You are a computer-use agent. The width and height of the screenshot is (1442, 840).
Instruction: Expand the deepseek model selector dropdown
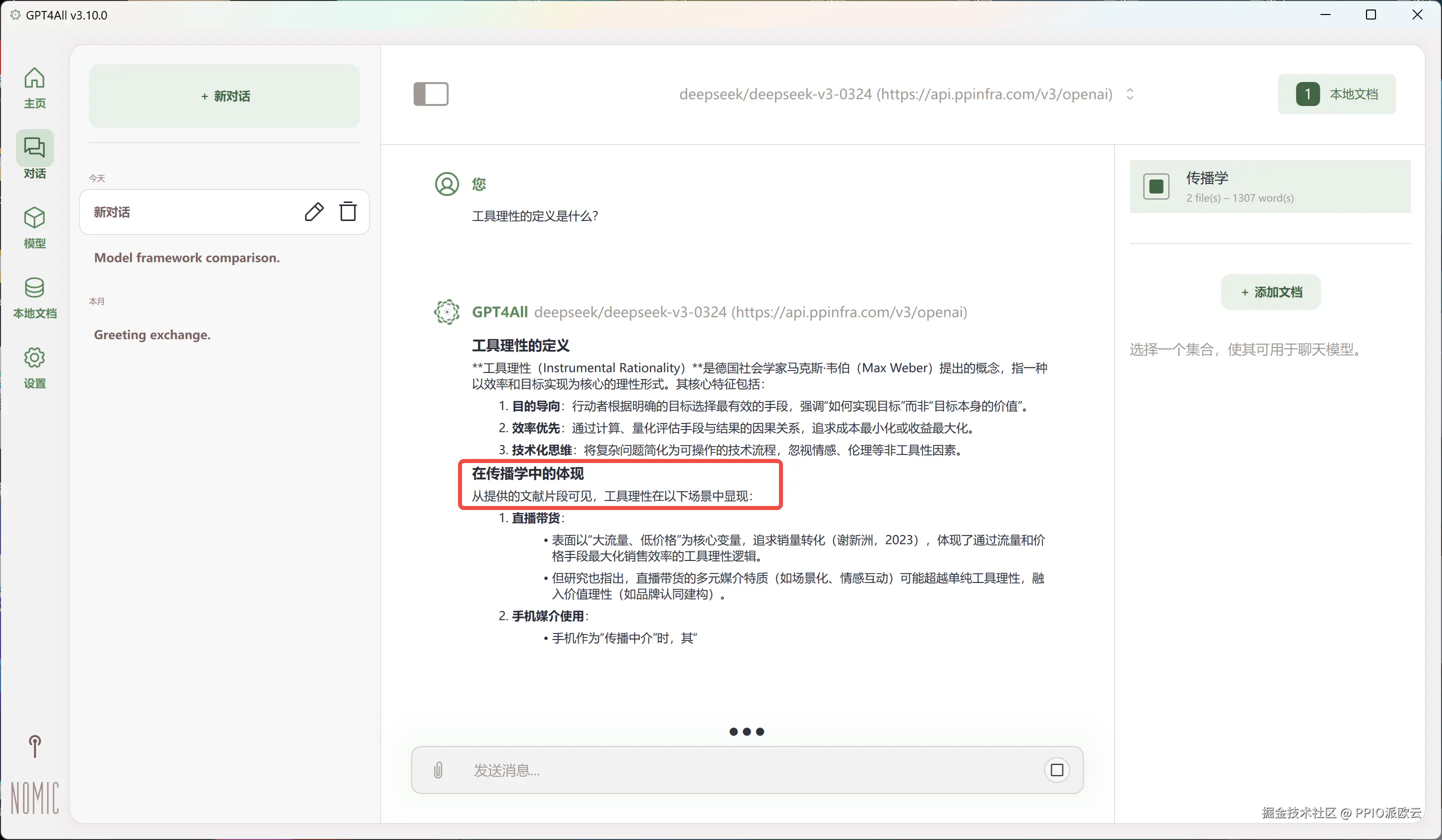click(x=1129, y=94)
